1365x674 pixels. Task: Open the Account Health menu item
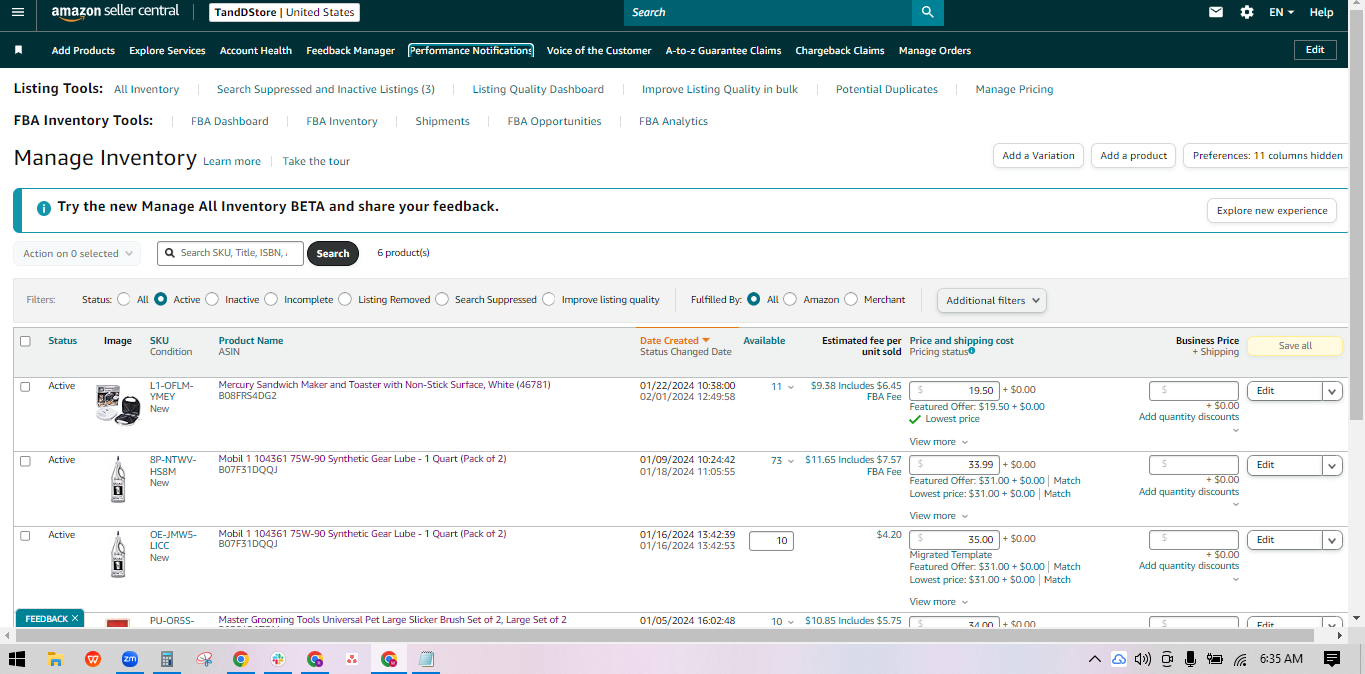(256, 50)
